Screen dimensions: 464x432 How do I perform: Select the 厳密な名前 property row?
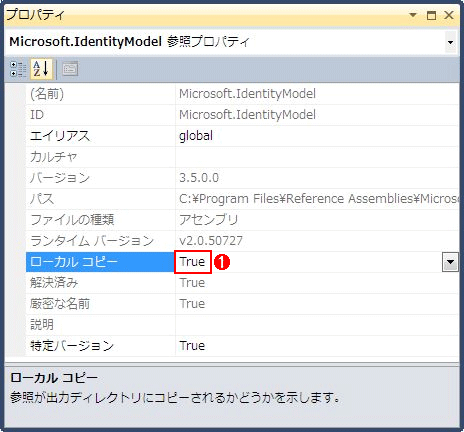[x=242, y=304]
